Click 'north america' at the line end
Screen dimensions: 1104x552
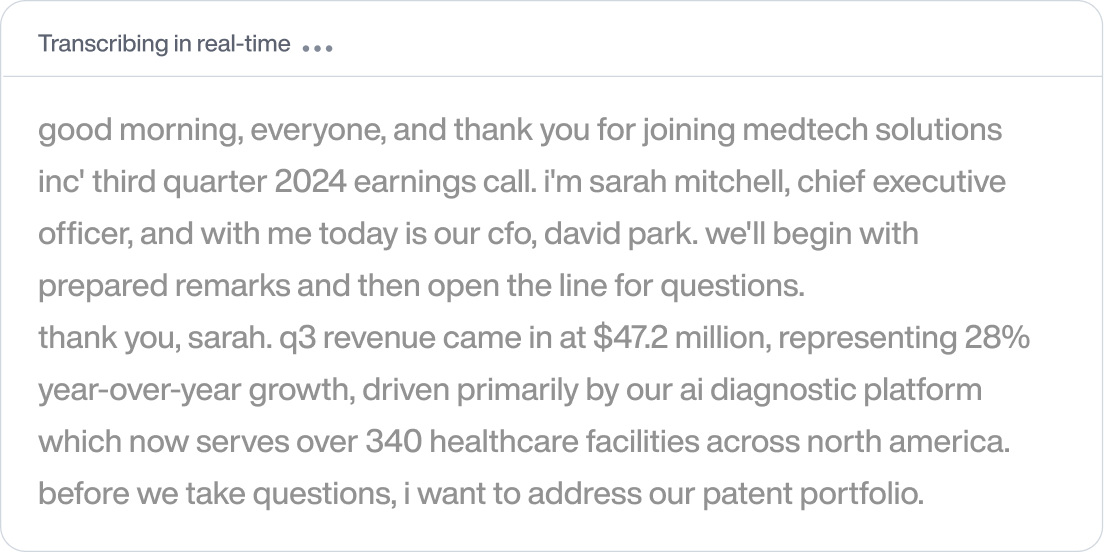(908, 442)
